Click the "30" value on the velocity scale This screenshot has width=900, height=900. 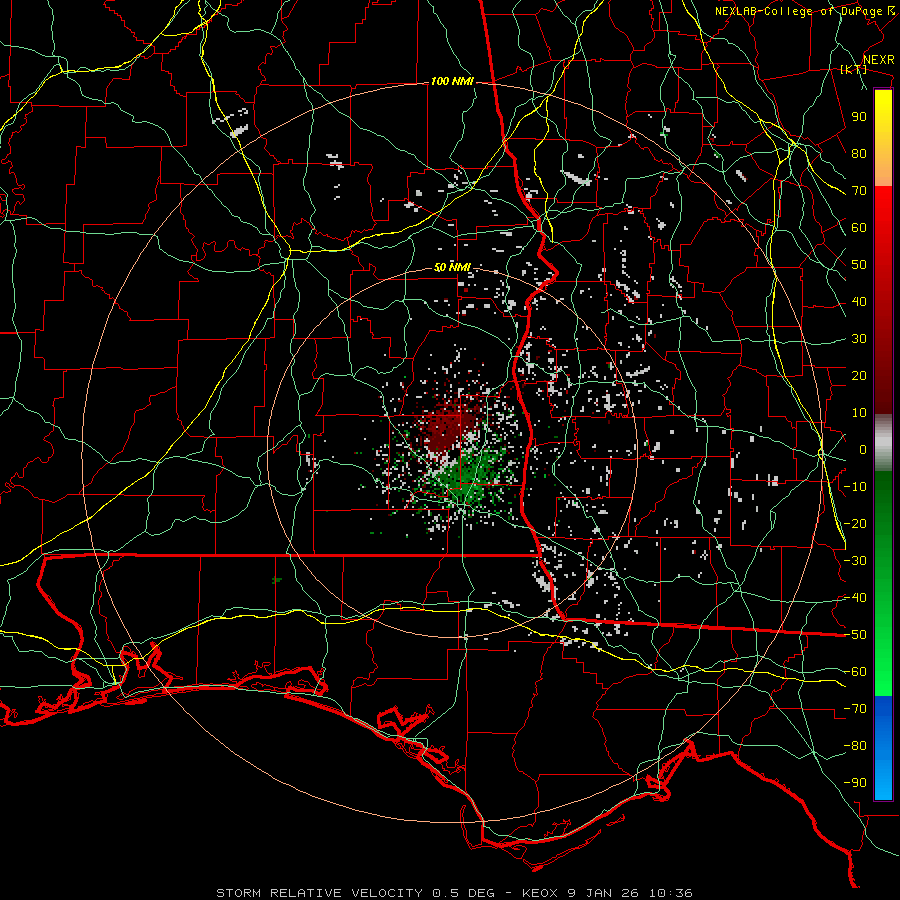point(859,339)
